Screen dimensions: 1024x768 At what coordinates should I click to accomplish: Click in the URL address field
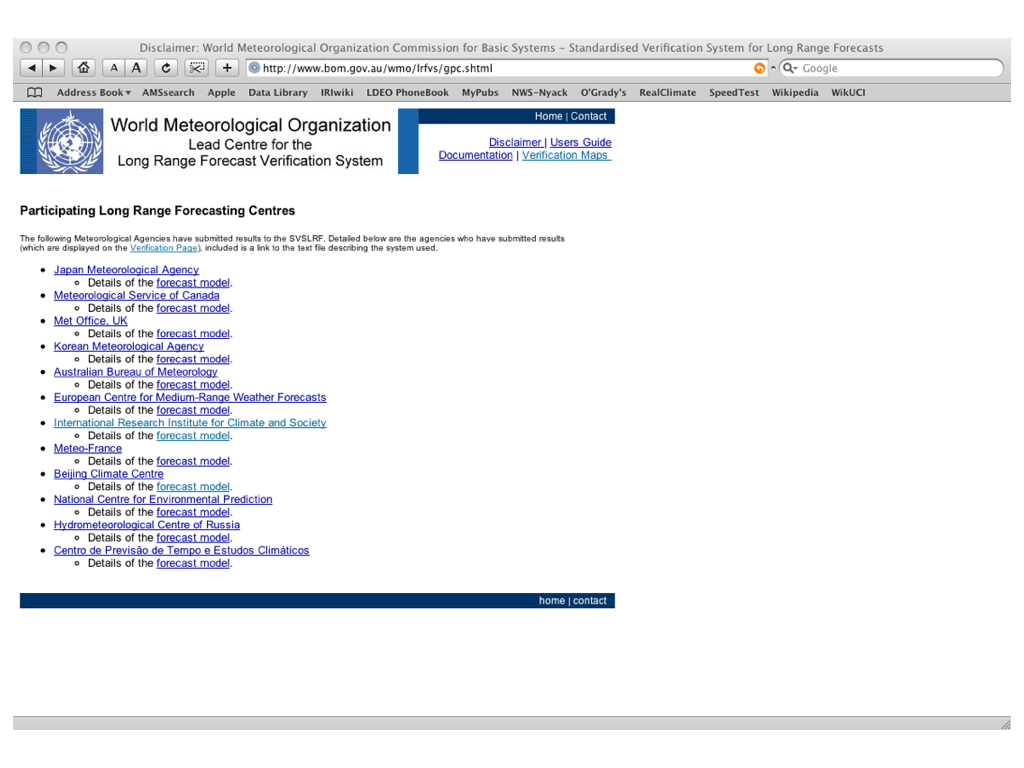point(500,68)
